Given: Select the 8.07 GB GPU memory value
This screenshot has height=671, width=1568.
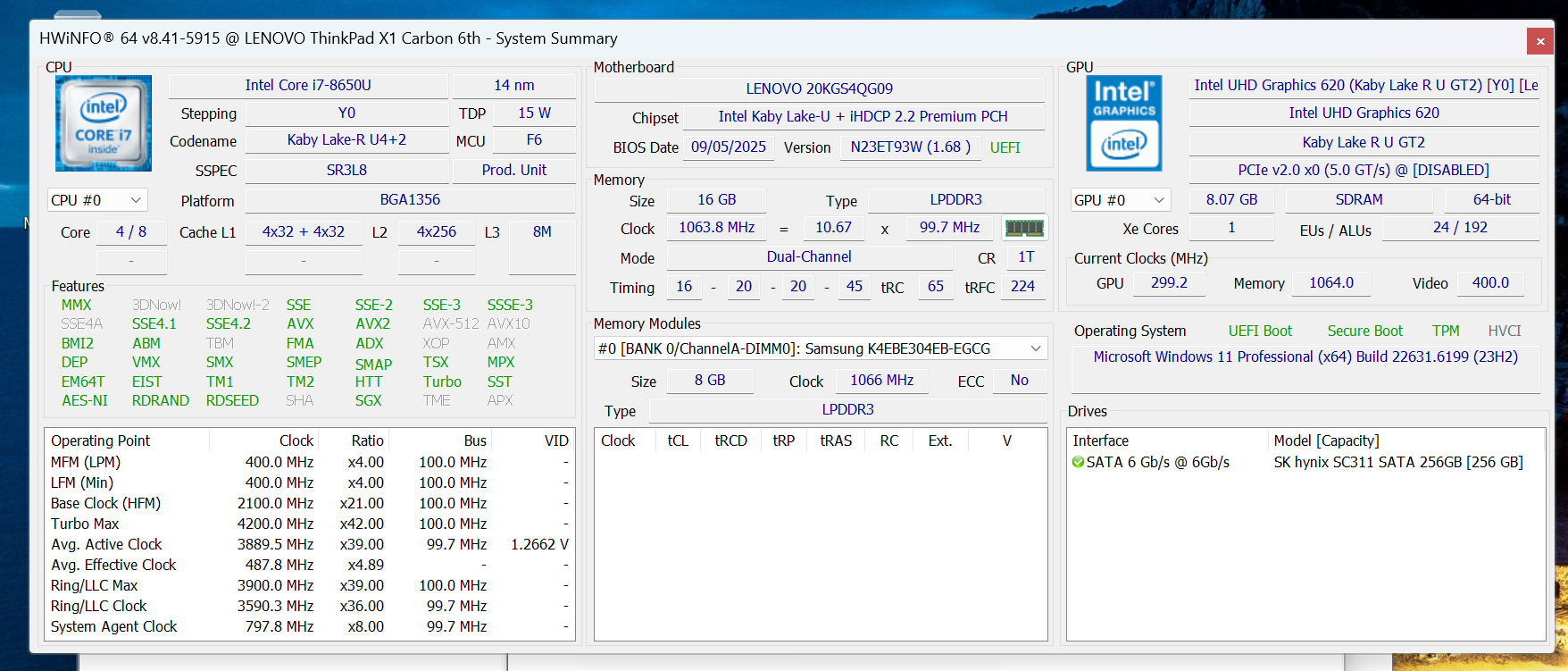Looking at the screenshot, I should [1232, 200].
